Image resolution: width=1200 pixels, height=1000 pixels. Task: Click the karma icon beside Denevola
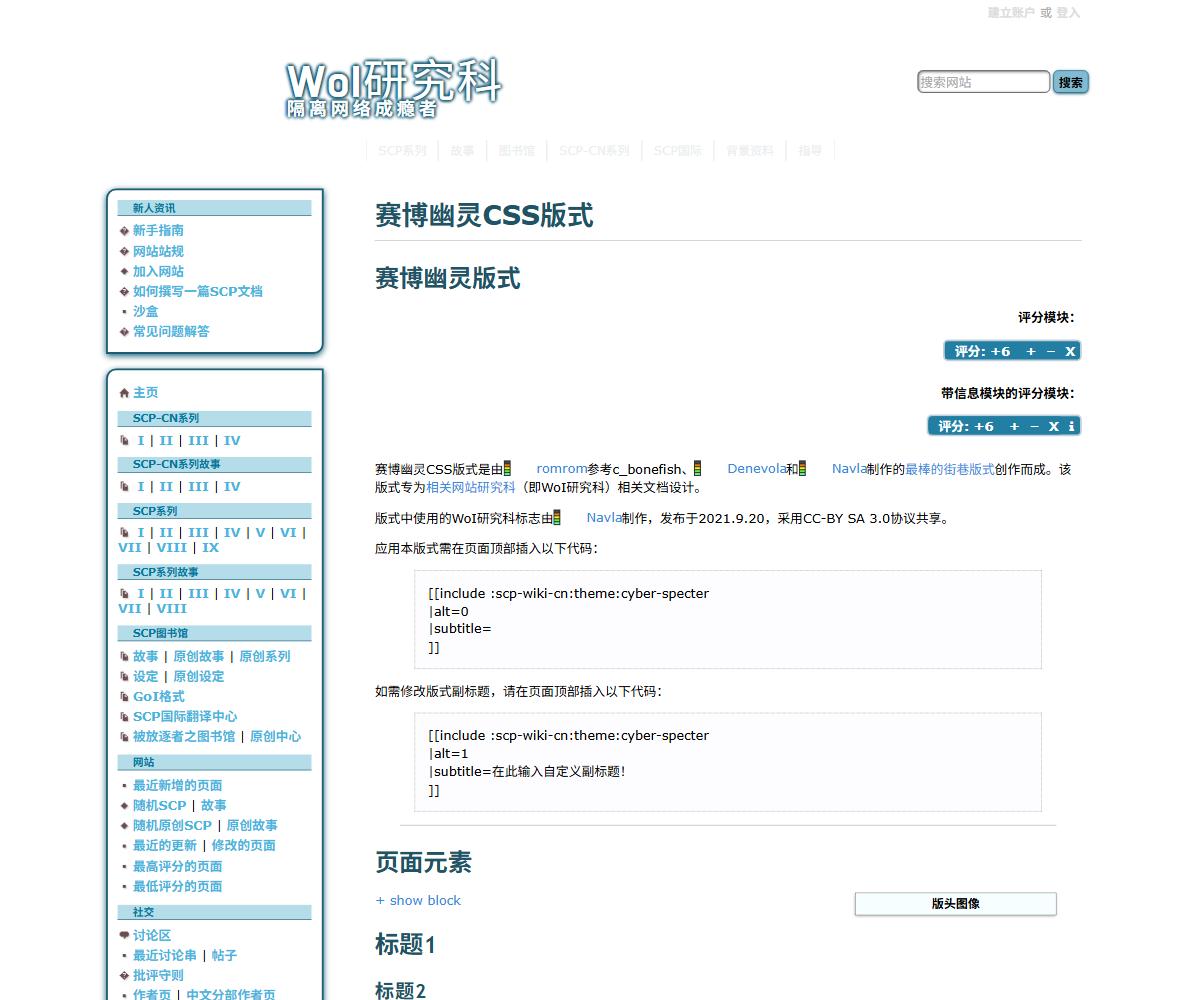pos(697,468)
